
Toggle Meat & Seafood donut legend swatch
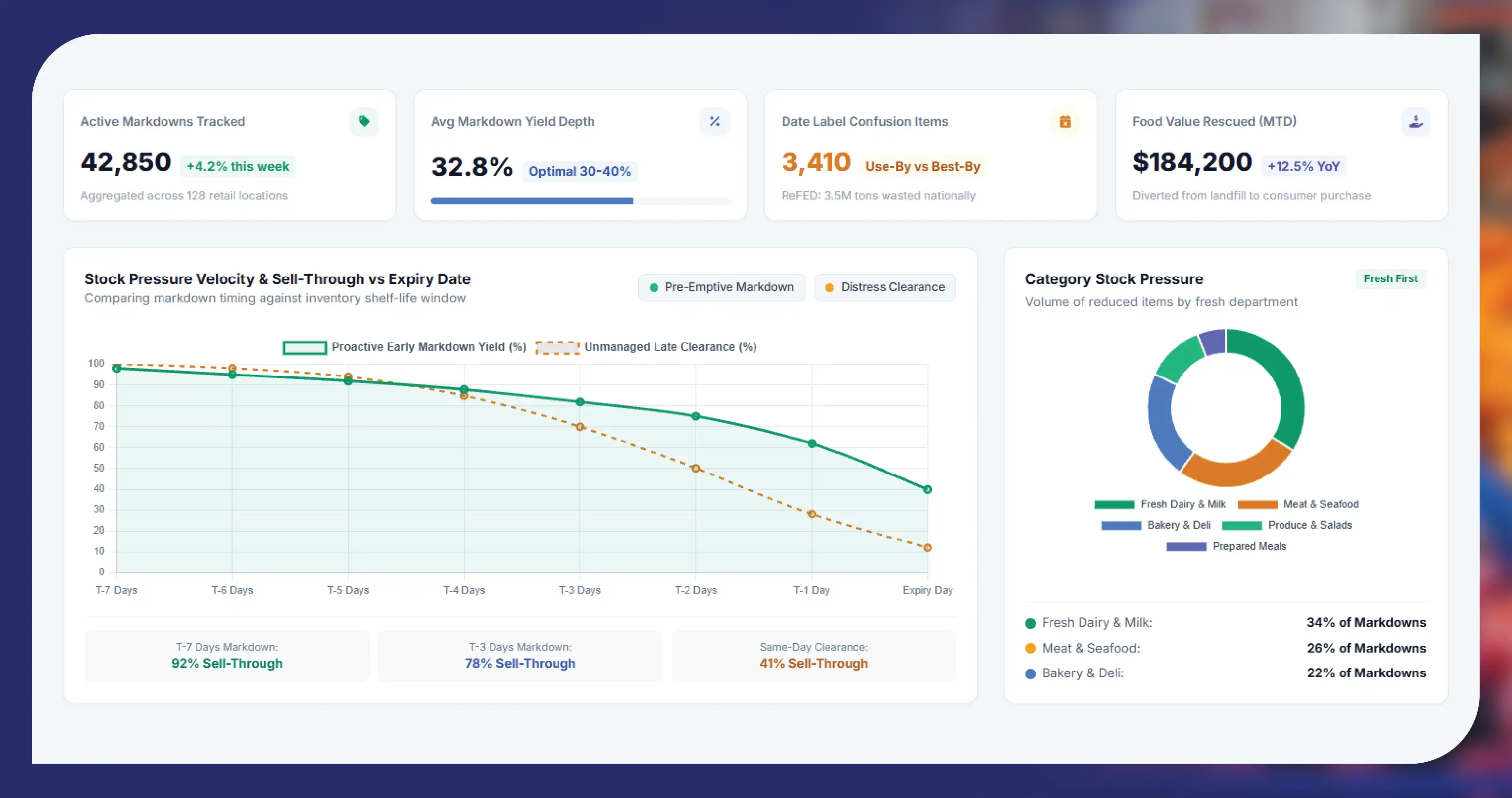point(1257,504)
